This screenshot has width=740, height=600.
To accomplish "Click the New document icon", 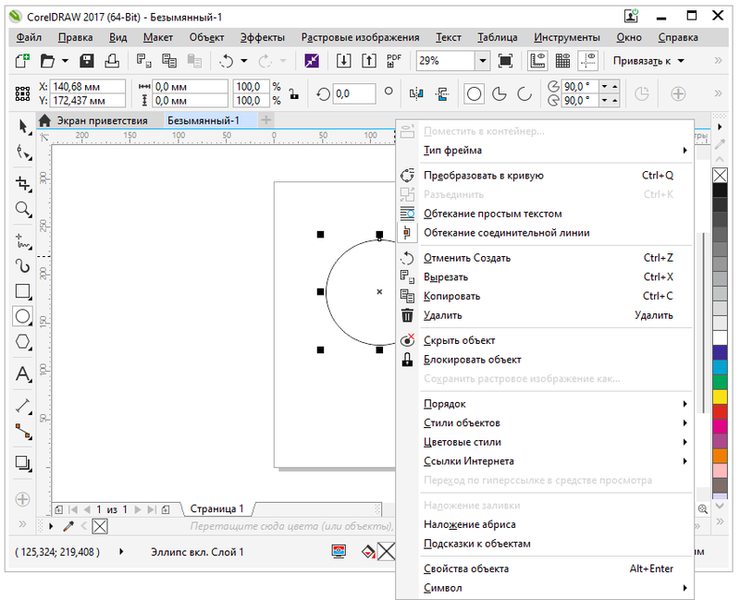I will click(22, 61).
